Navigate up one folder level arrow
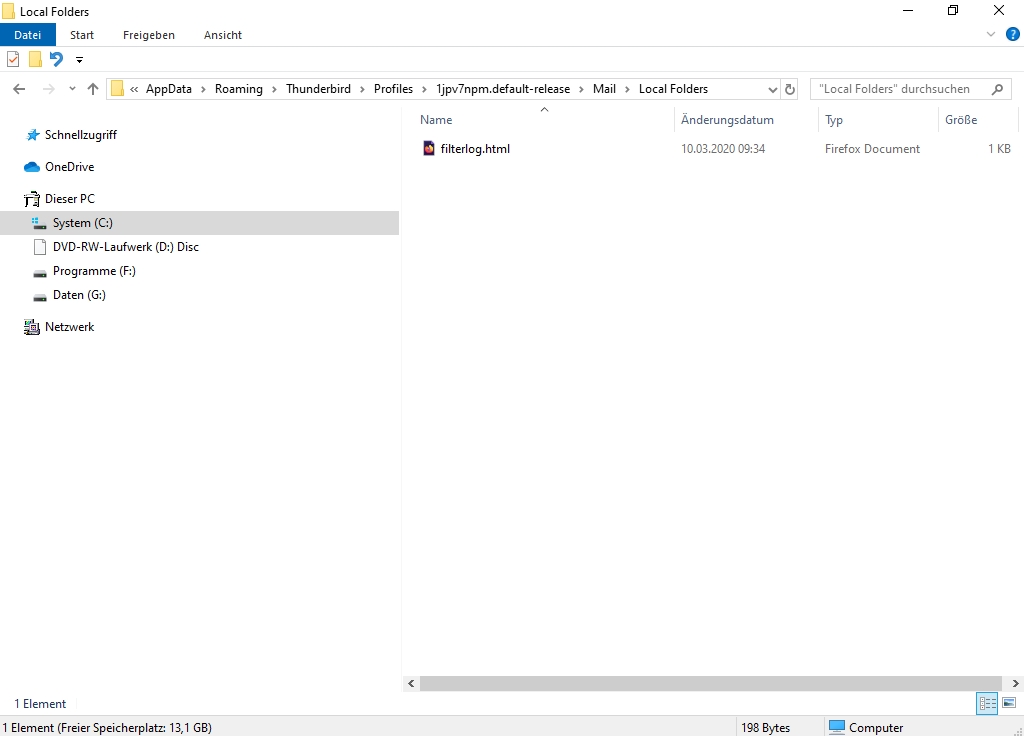This screenshot has width=1024, height=736. click(93, 89)
